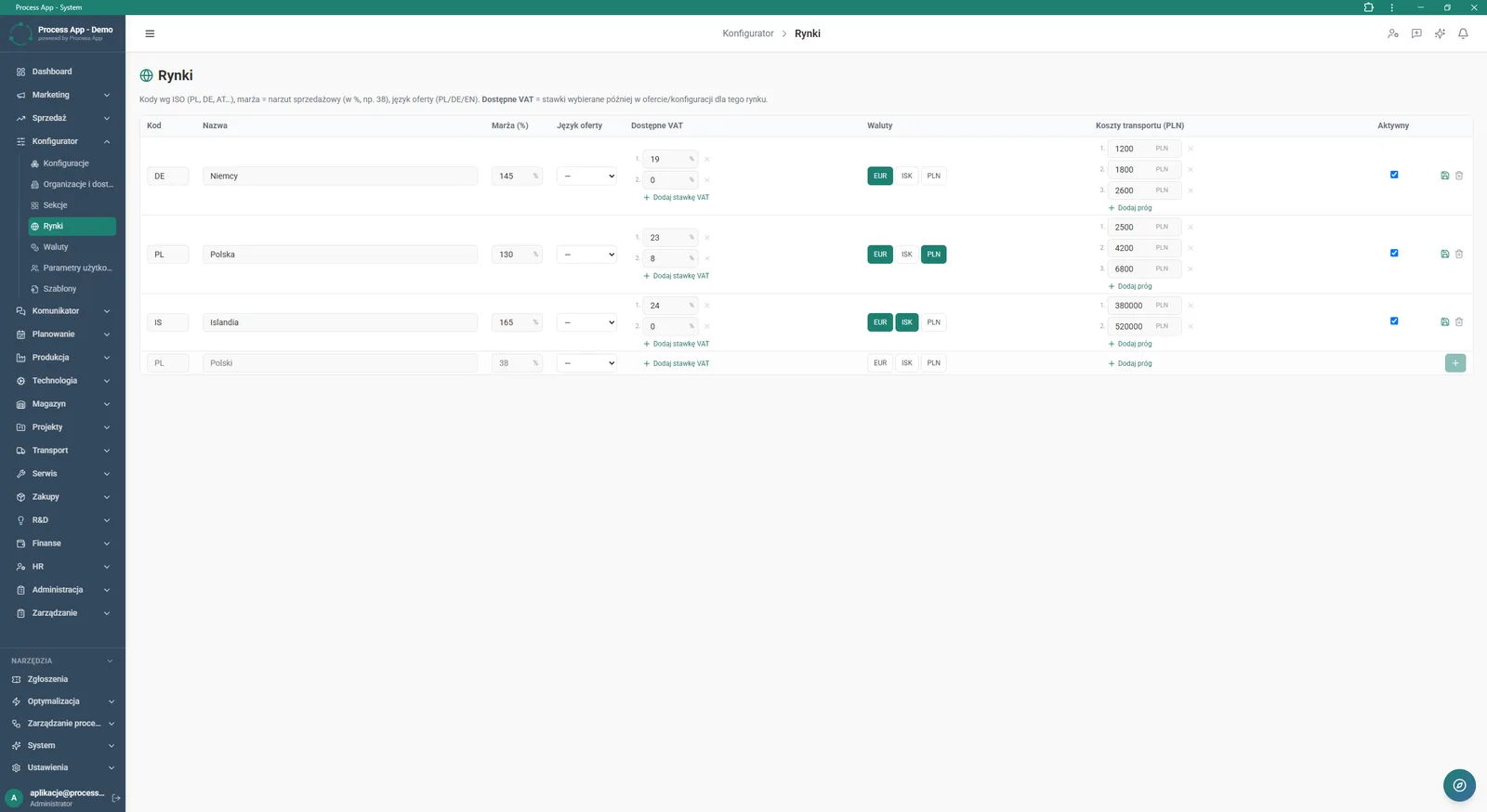
Task: Delete the Islandia market row
Action: click(1459, 322)
